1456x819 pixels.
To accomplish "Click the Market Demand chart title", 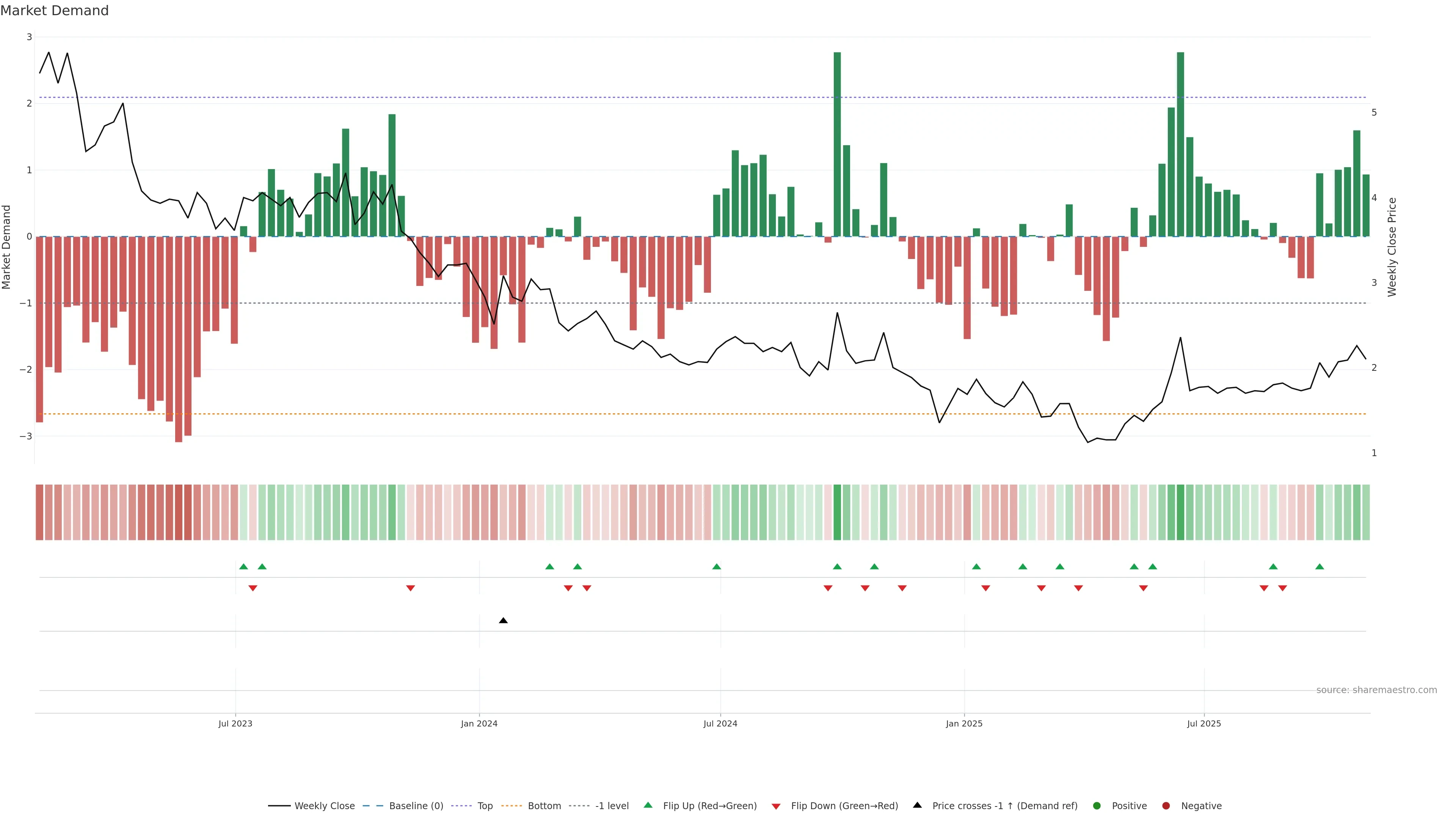I will click(x=54, y=11).
